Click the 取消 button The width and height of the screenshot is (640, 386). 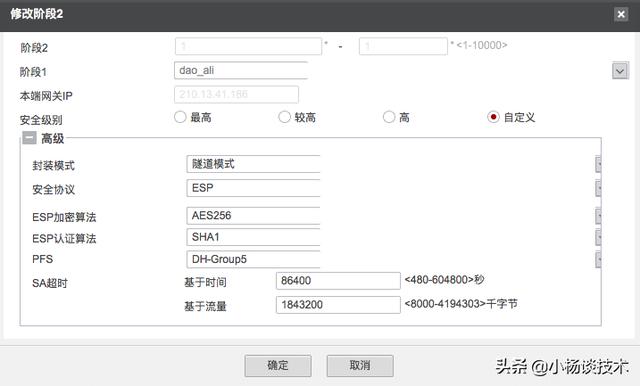[360, 366]
